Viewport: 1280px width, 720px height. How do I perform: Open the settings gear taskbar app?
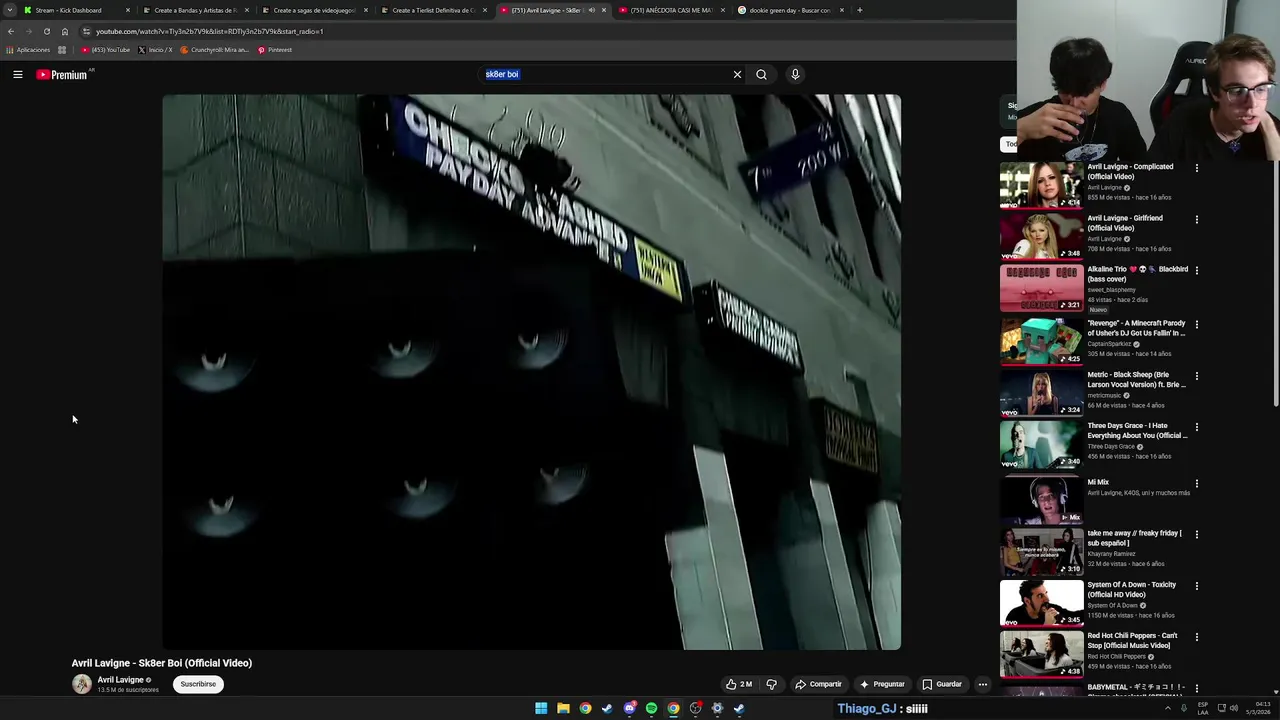pyautogui.click(x=717, y=708)
